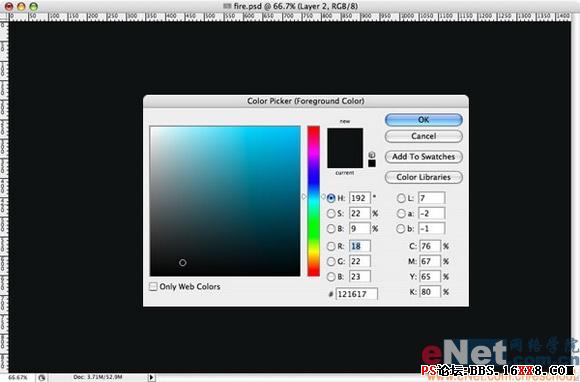Click the G green value input field
Screen dimensions: 580x382
(x=360, y=261)
